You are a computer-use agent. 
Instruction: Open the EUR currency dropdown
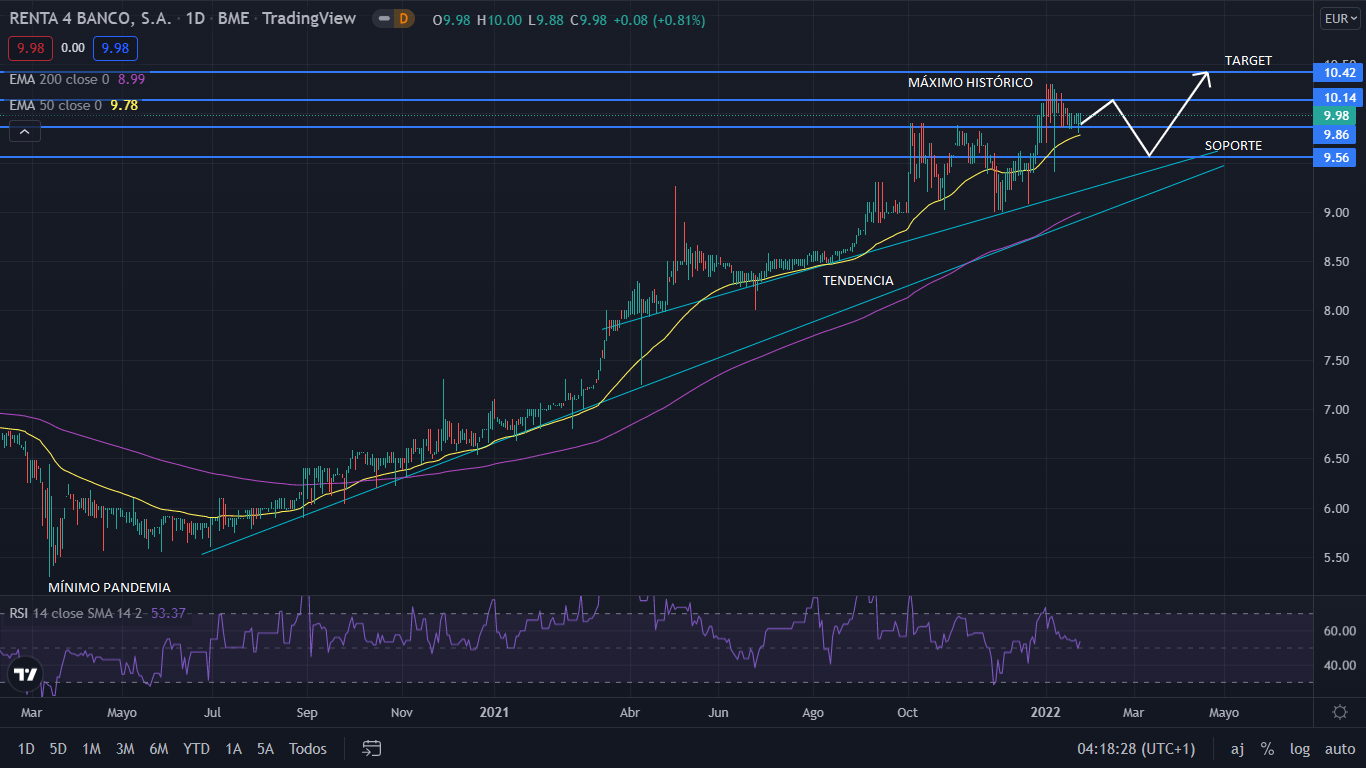(x=1338, y=18)
